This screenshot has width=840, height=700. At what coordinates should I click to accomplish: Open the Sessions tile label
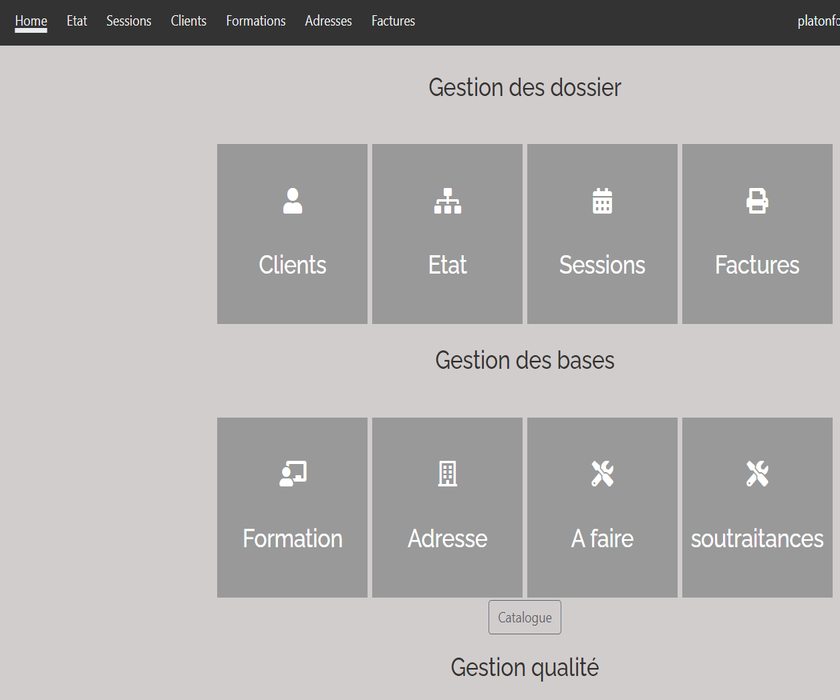[x=602, y=265]
